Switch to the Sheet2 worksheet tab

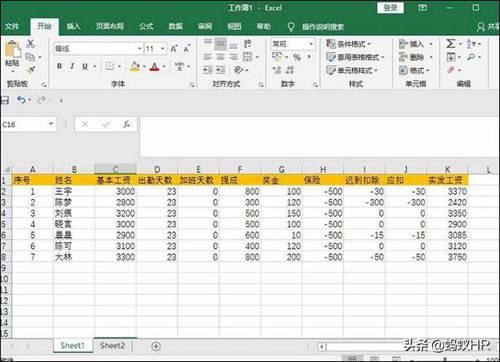(112, 346)
